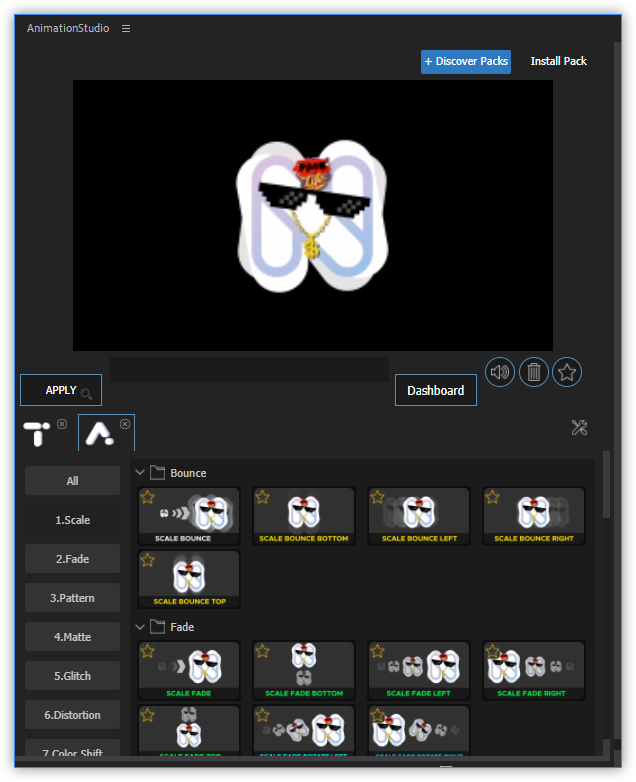The width and height of the screenshot is (636, 782).
Task: Switch to the T text pack tab
Action: coord(37,434)
